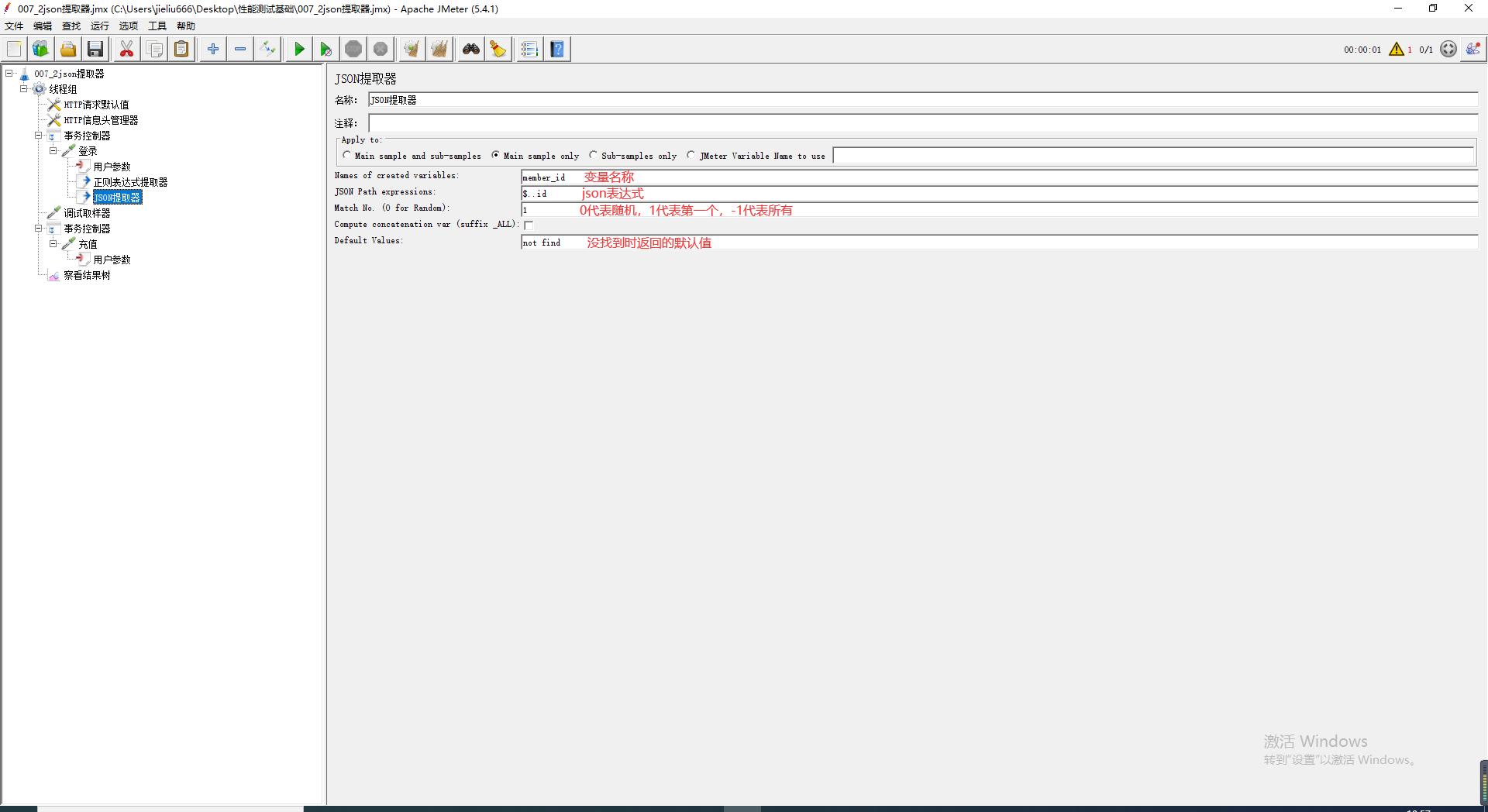Viewport: 1488px width, 812px height.
Task: Open the Templates icon in toolbar
Action: coord(41,49)
